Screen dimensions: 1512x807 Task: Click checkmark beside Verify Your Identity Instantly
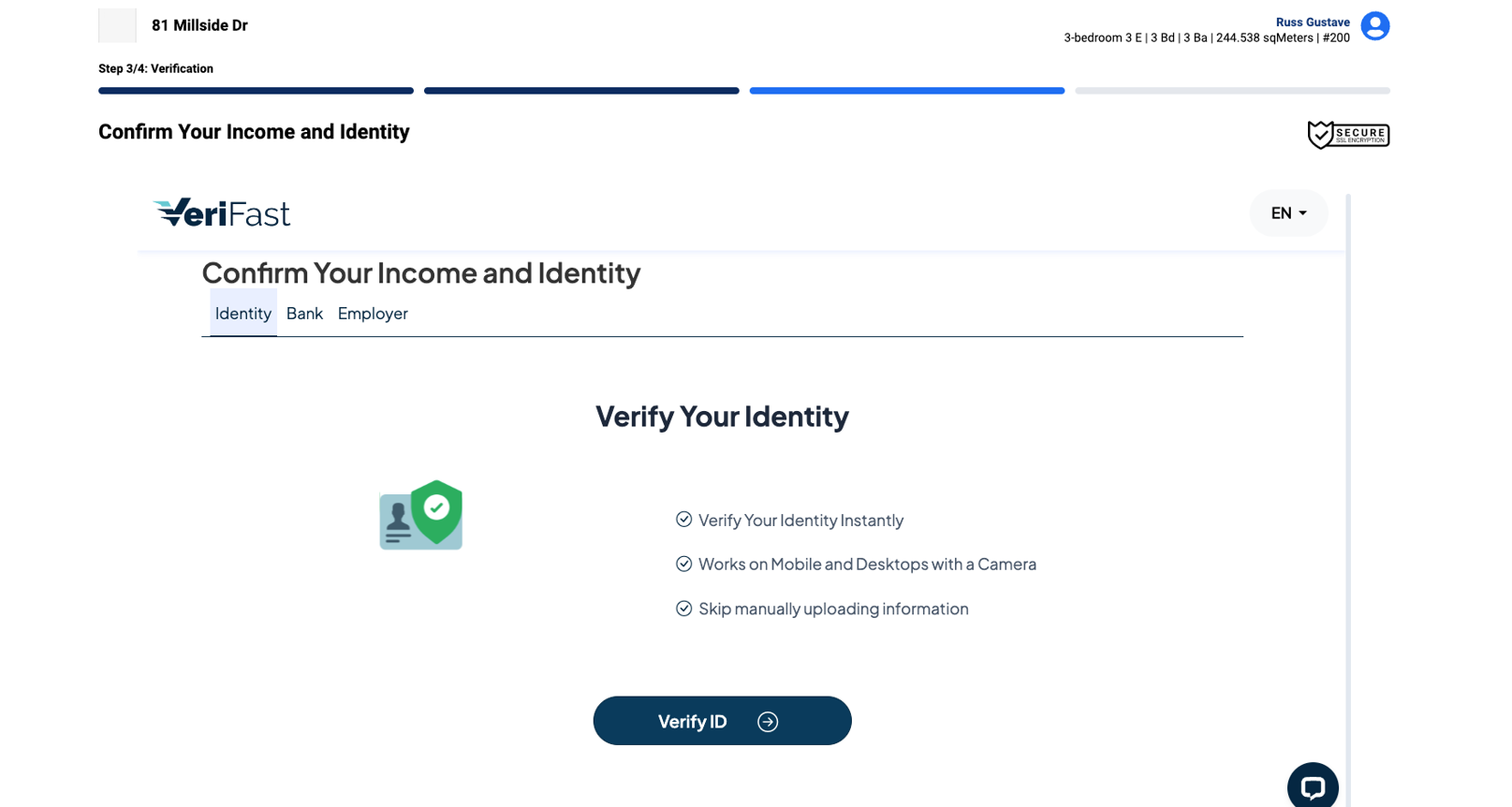click(683, 520)
